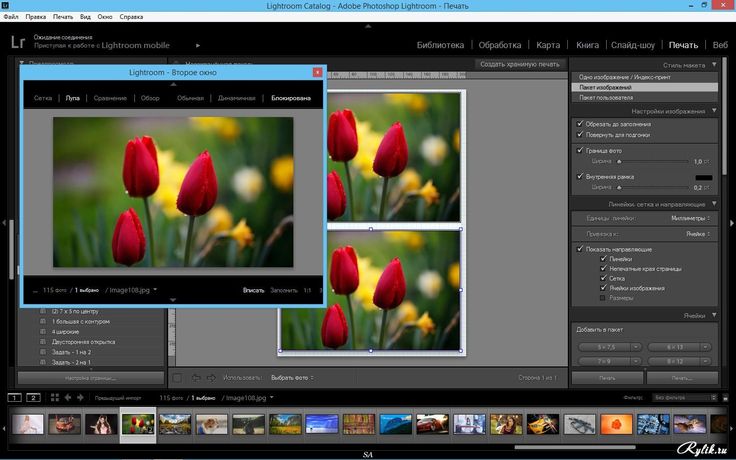Click the Lr logo icon
736x460 pixels.
click(18, 42)
